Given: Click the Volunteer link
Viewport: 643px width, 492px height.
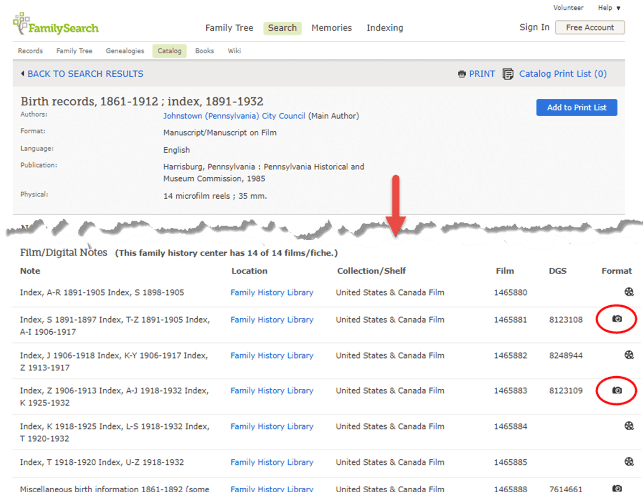Looking at the screenshot, I should click(568, 8).
